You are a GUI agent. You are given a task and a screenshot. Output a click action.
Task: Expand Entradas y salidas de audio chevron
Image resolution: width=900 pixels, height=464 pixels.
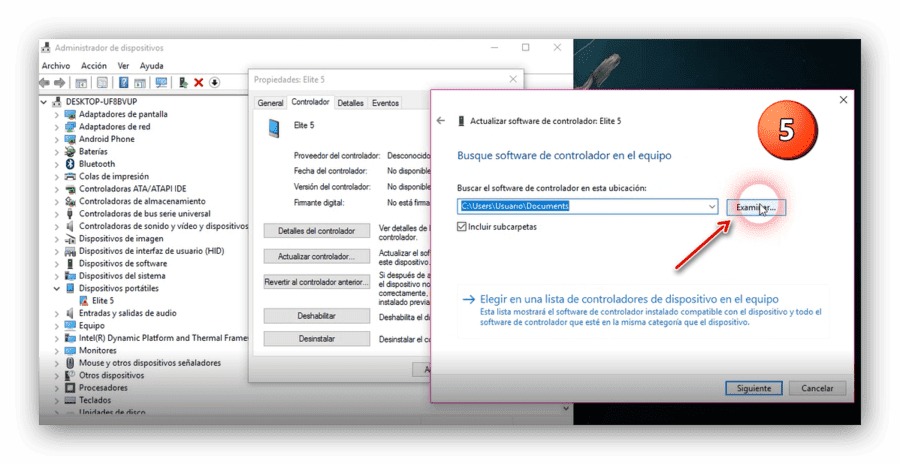click(x=56, y=314)
